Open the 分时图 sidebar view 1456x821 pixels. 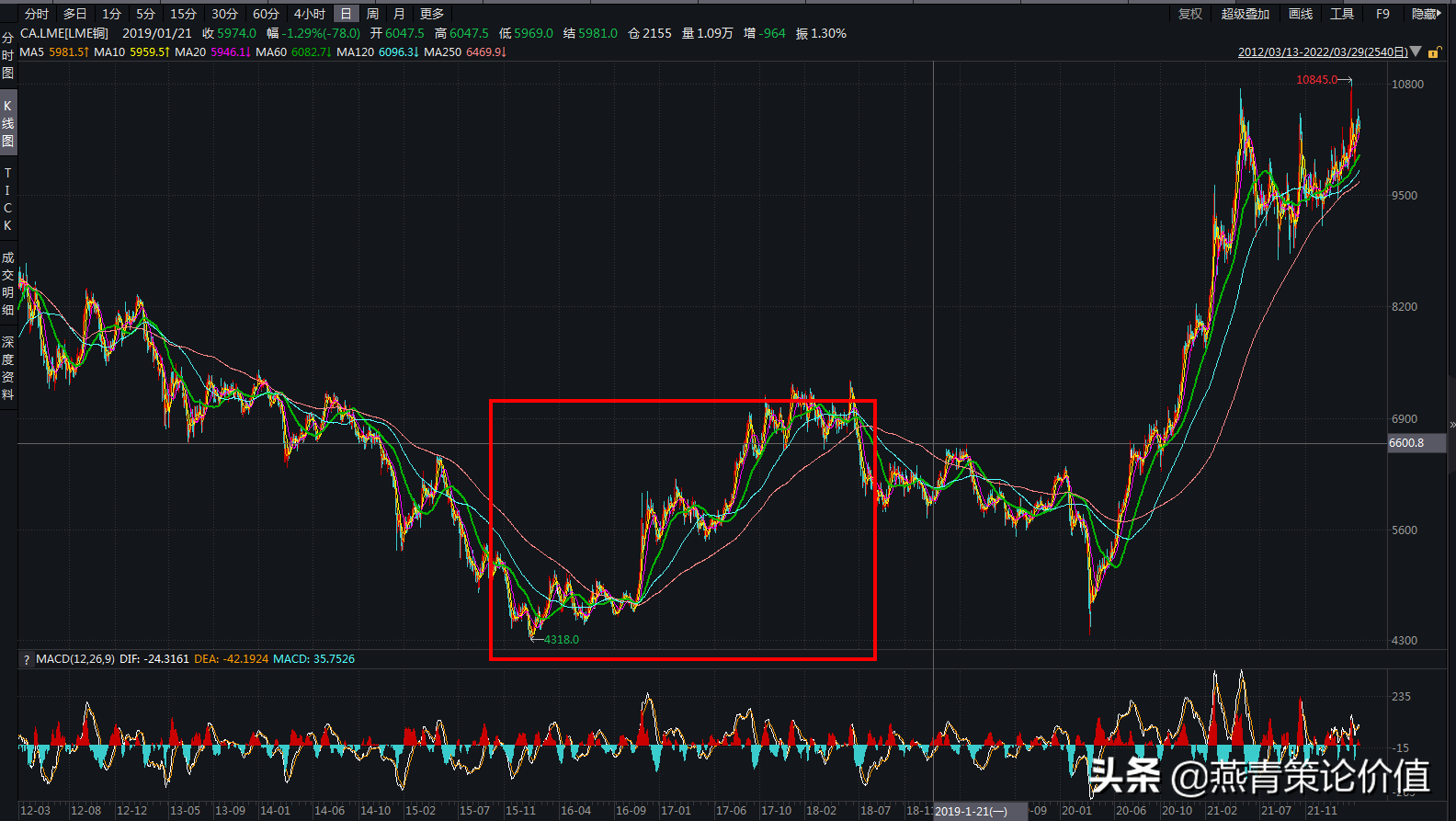pos(8,55)
